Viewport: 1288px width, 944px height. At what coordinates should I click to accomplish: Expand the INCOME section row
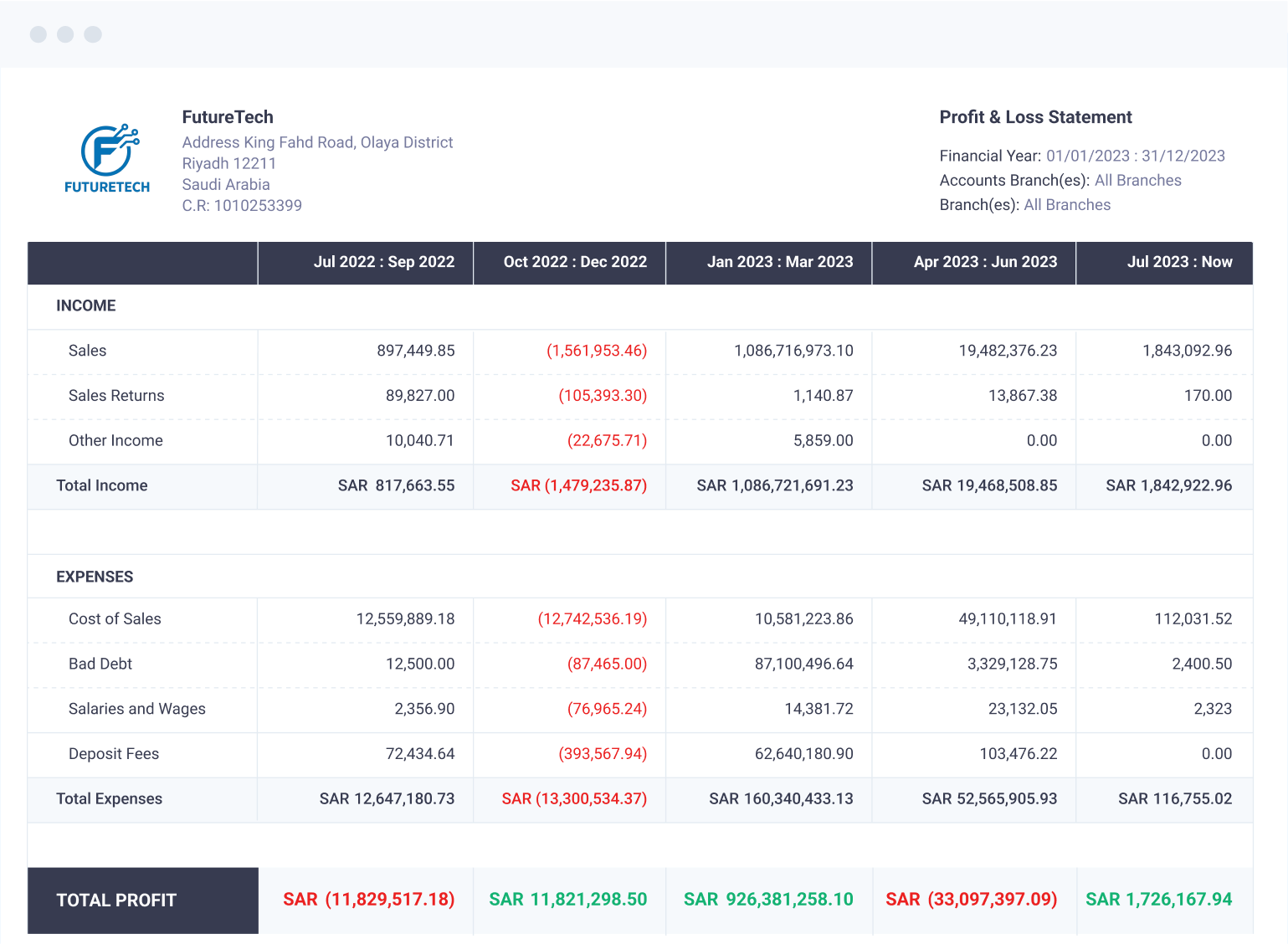pos(85,305)
